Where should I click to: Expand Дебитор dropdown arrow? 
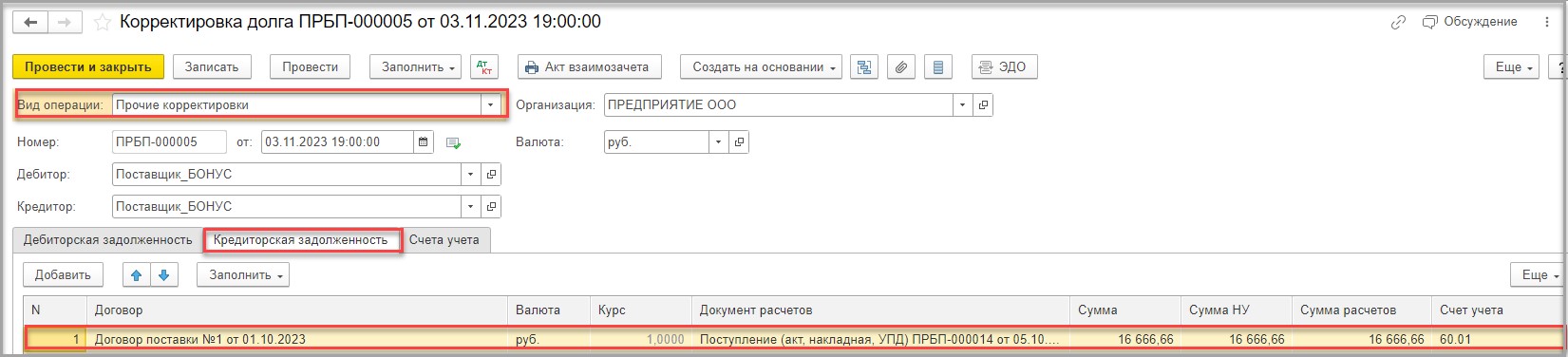(x=471, y=175)
